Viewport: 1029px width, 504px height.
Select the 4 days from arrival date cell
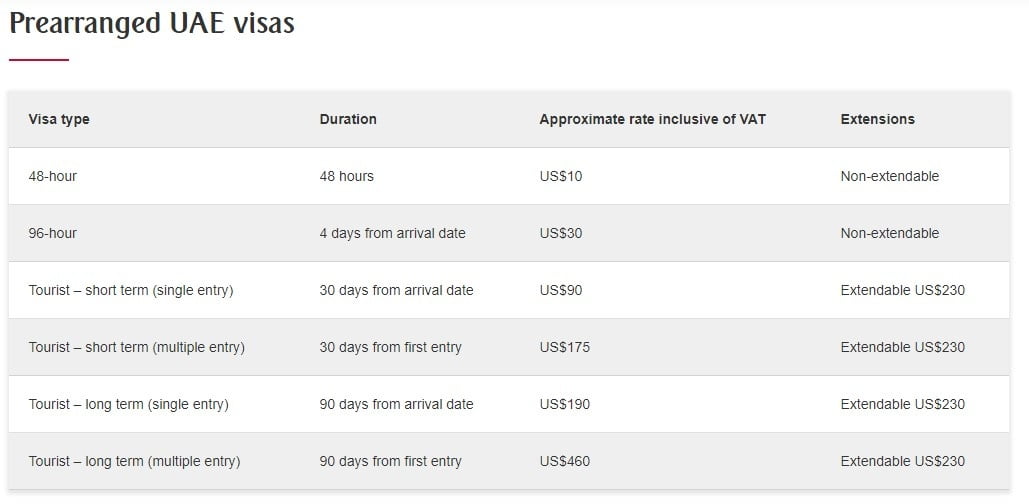392,233
